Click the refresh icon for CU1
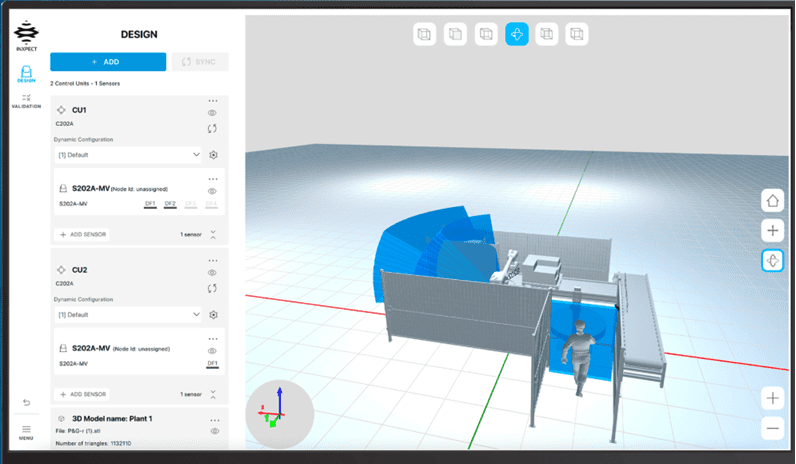 tap(212, 128)
